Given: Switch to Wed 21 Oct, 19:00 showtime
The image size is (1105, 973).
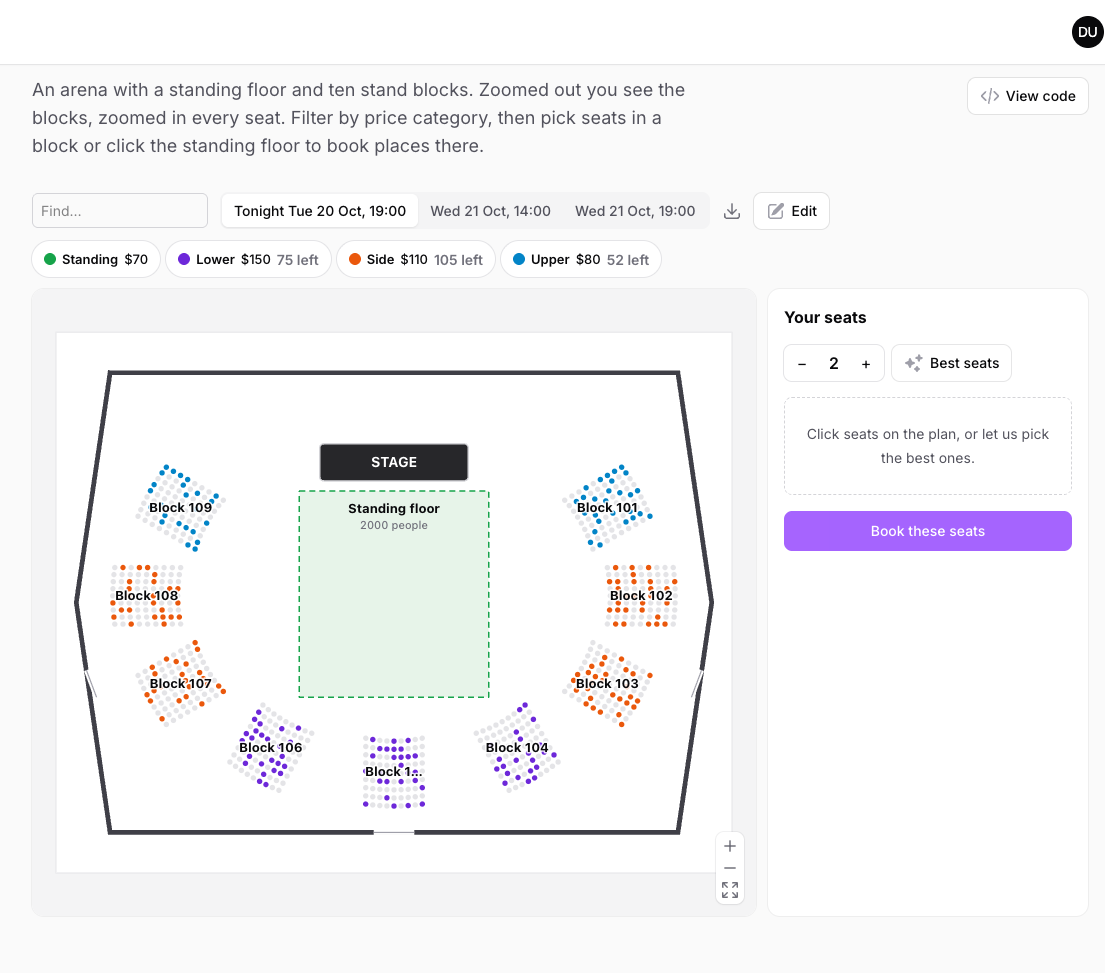Looking at the screenshot, I should point(635,211).
